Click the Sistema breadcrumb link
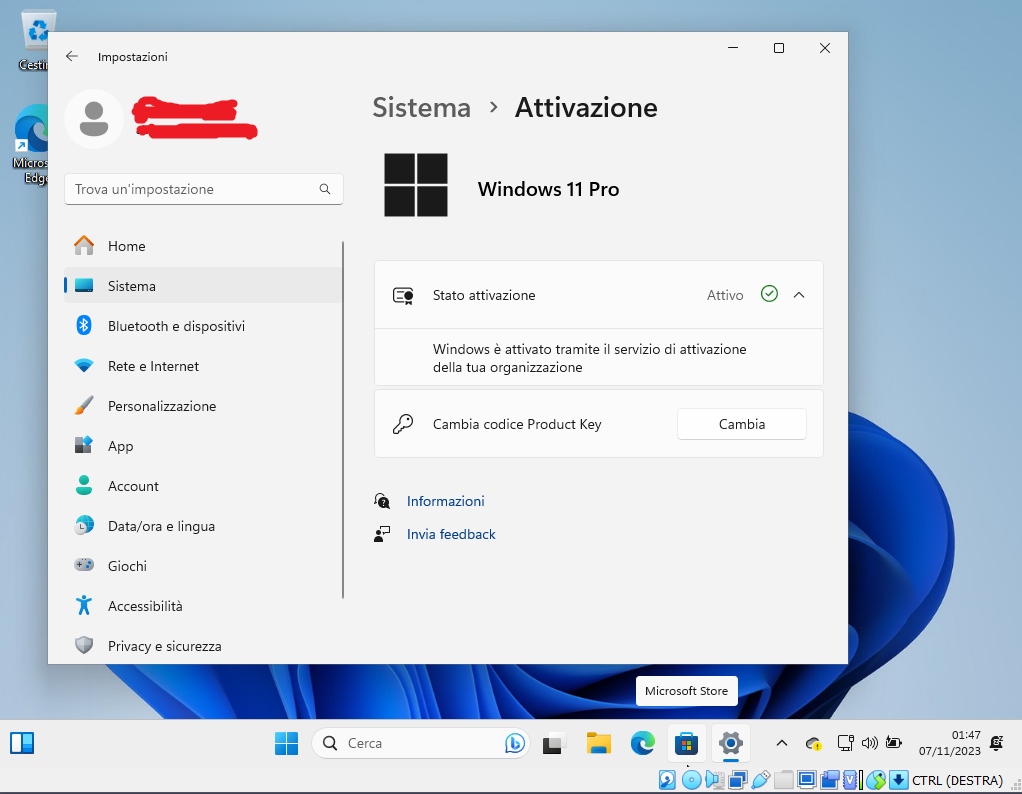1022x794 pixels. [422, 108]
